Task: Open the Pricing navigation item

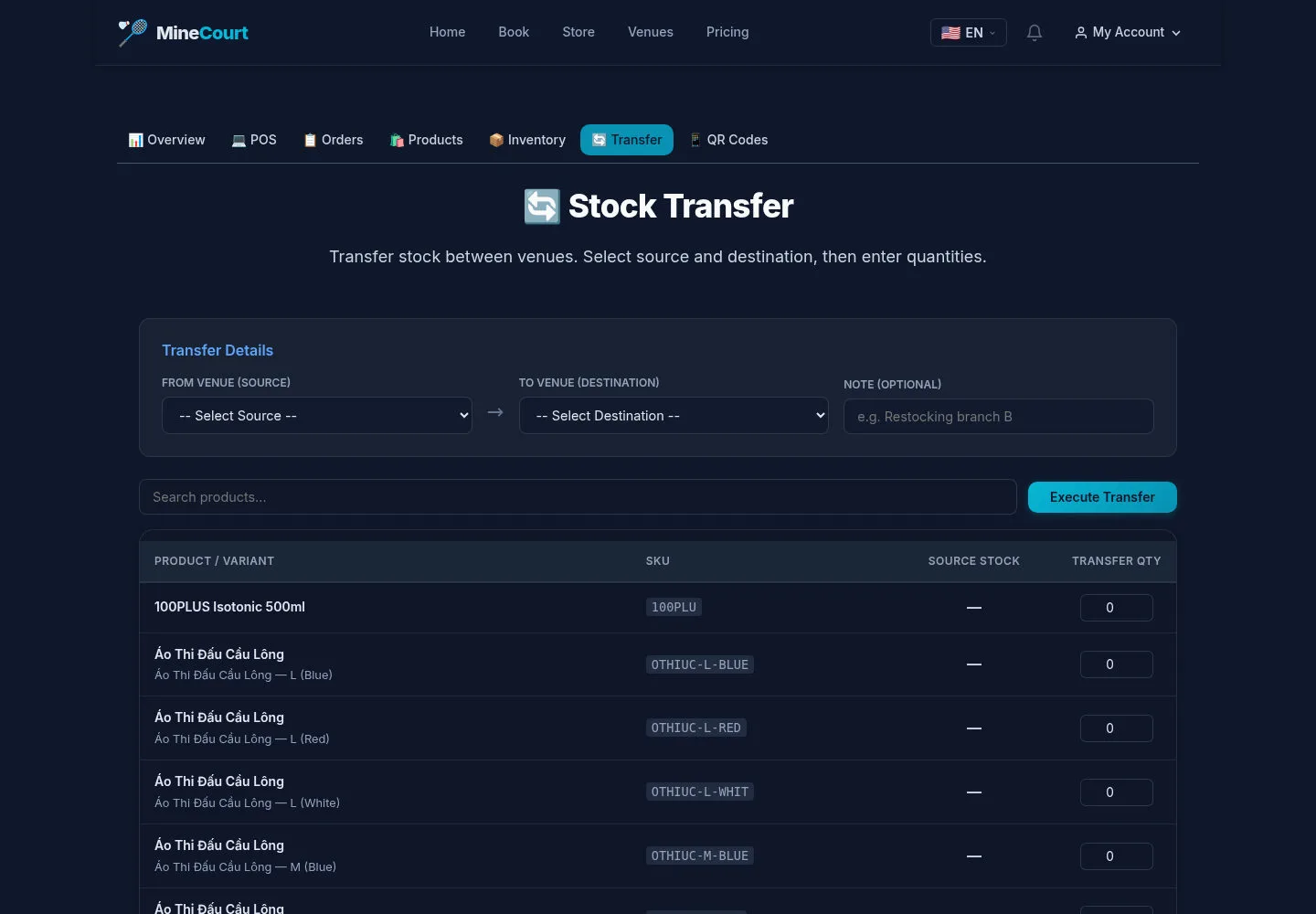Action: (x=727, y=32)
